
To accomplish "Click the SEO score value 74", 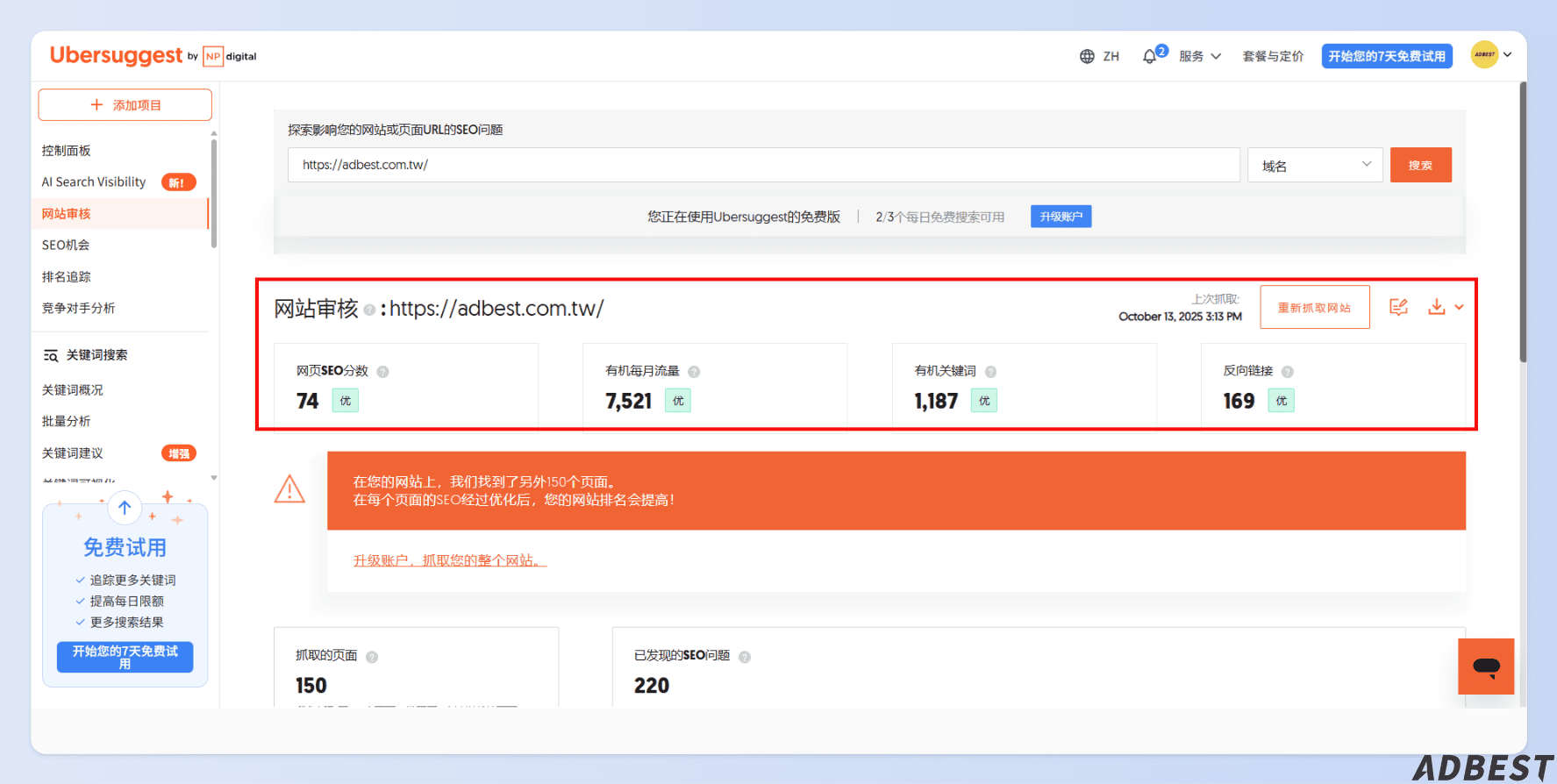I will 307,402.
